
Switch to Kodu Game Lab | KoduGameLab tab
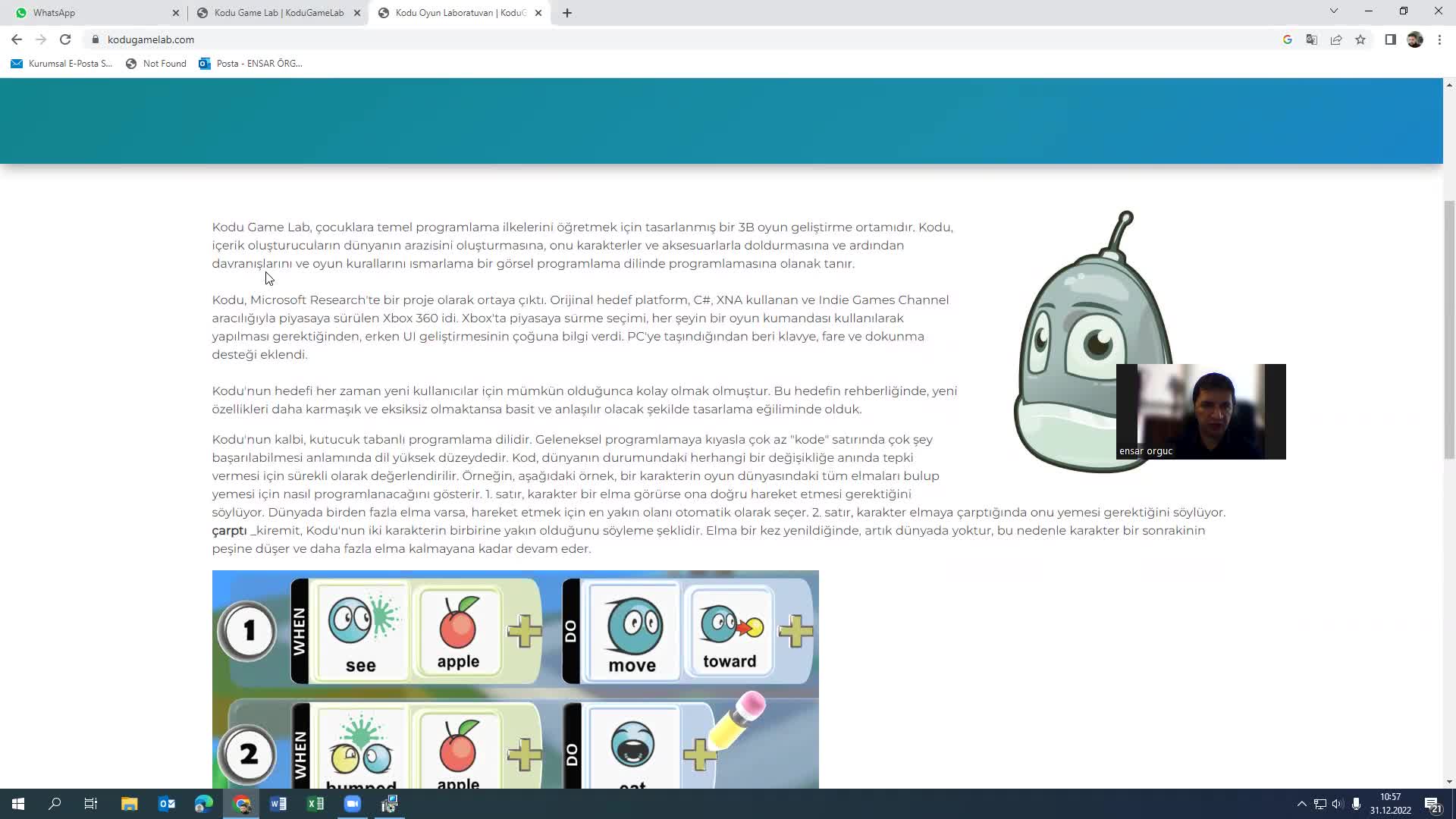tap(278, 13)
